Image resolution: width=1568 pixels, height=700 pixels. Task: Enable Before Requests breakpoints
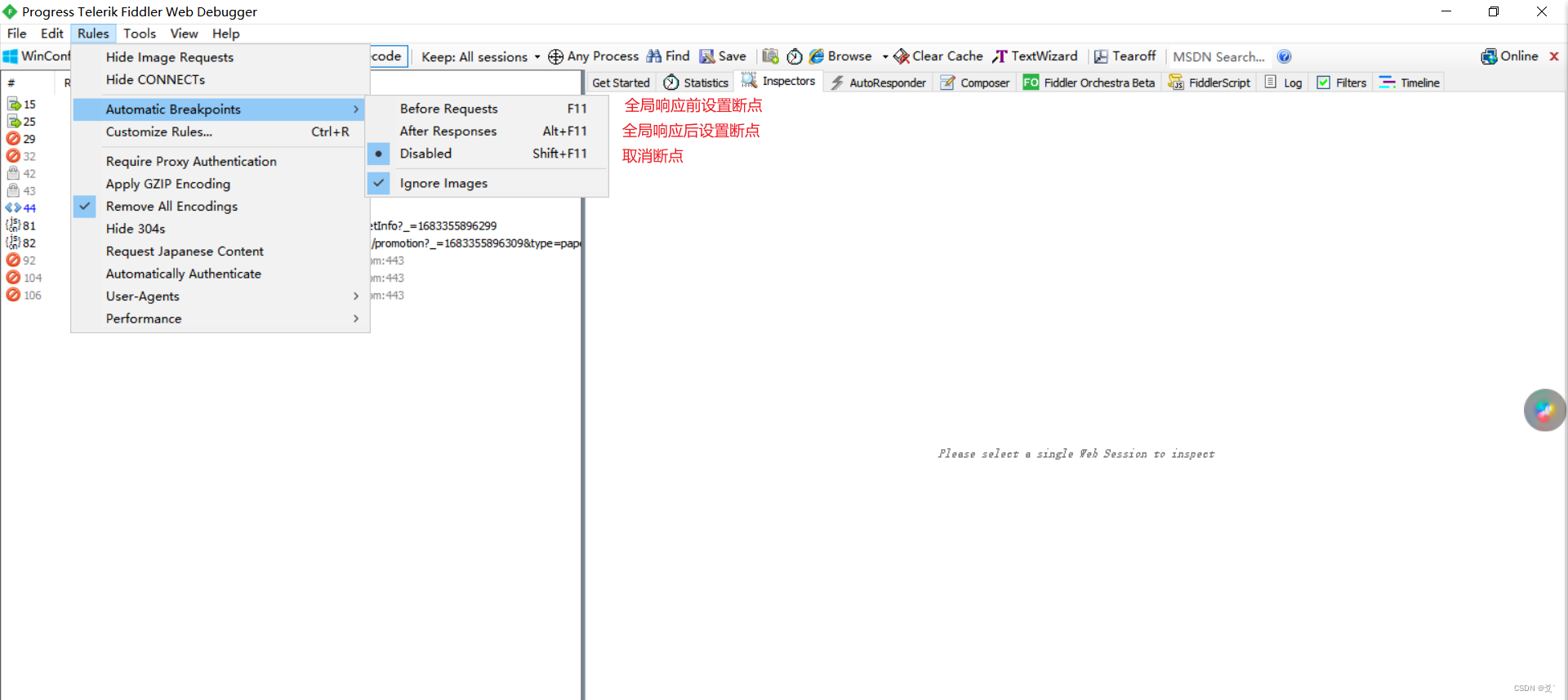click(488, 109)
